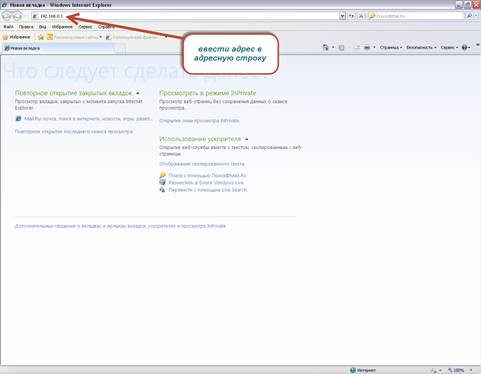
Task: Click the Live Search translate icon
Action: [162, 190]
